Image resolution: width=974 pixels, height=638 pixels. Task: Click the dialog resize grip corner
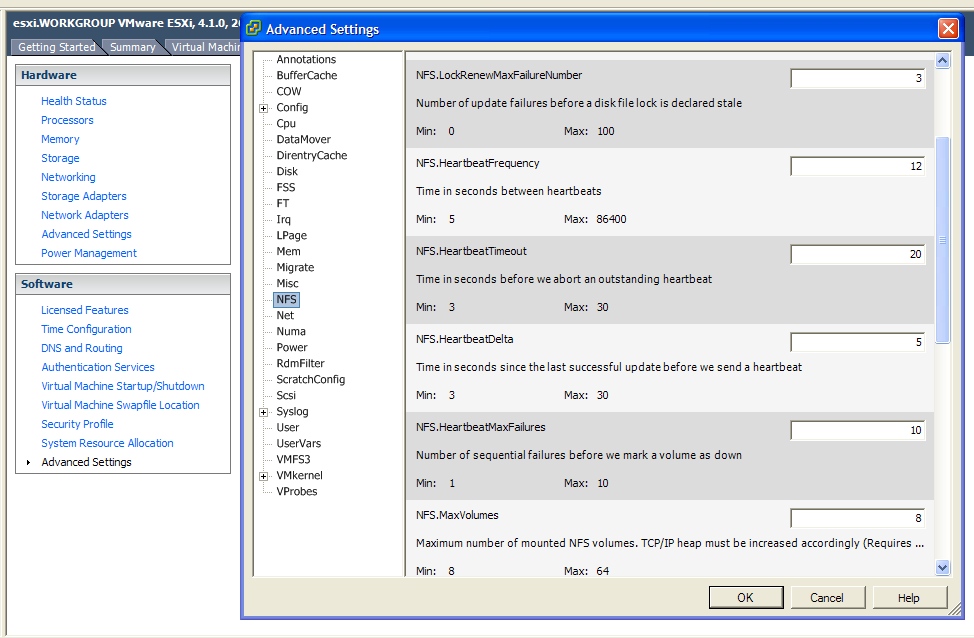tap(955, 610)
